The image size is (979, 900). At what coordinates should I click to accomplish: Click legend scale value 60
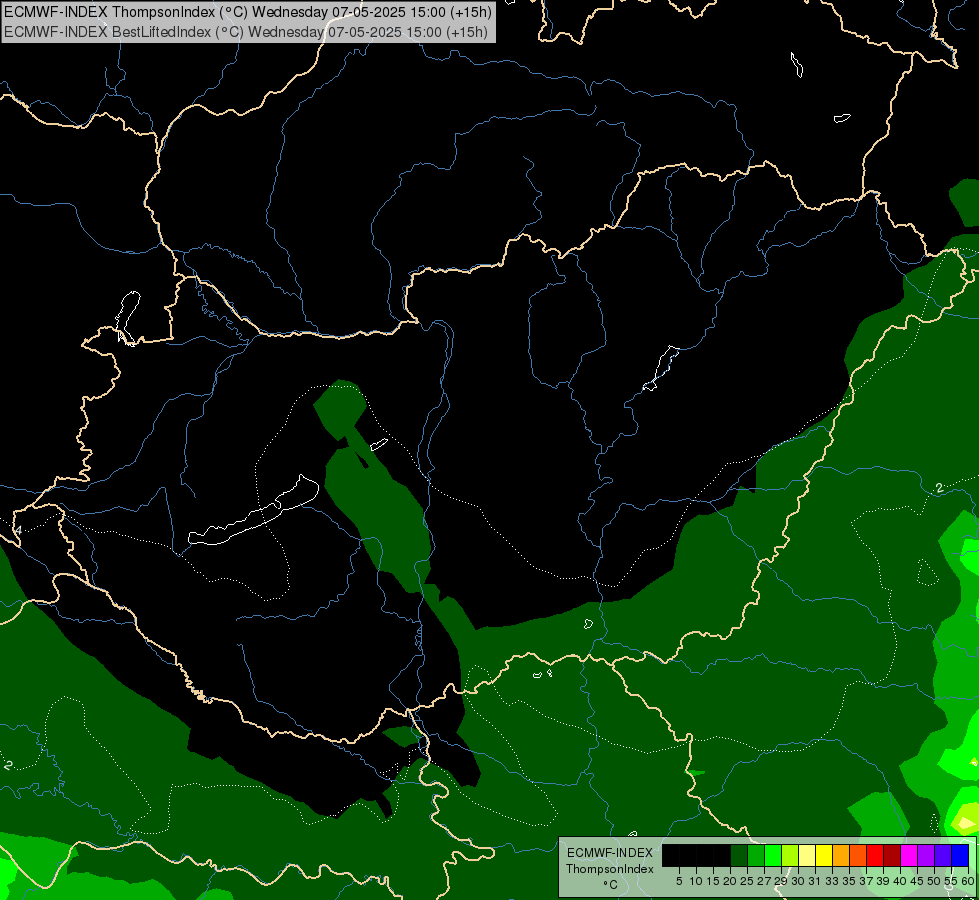tap(968, 881)
